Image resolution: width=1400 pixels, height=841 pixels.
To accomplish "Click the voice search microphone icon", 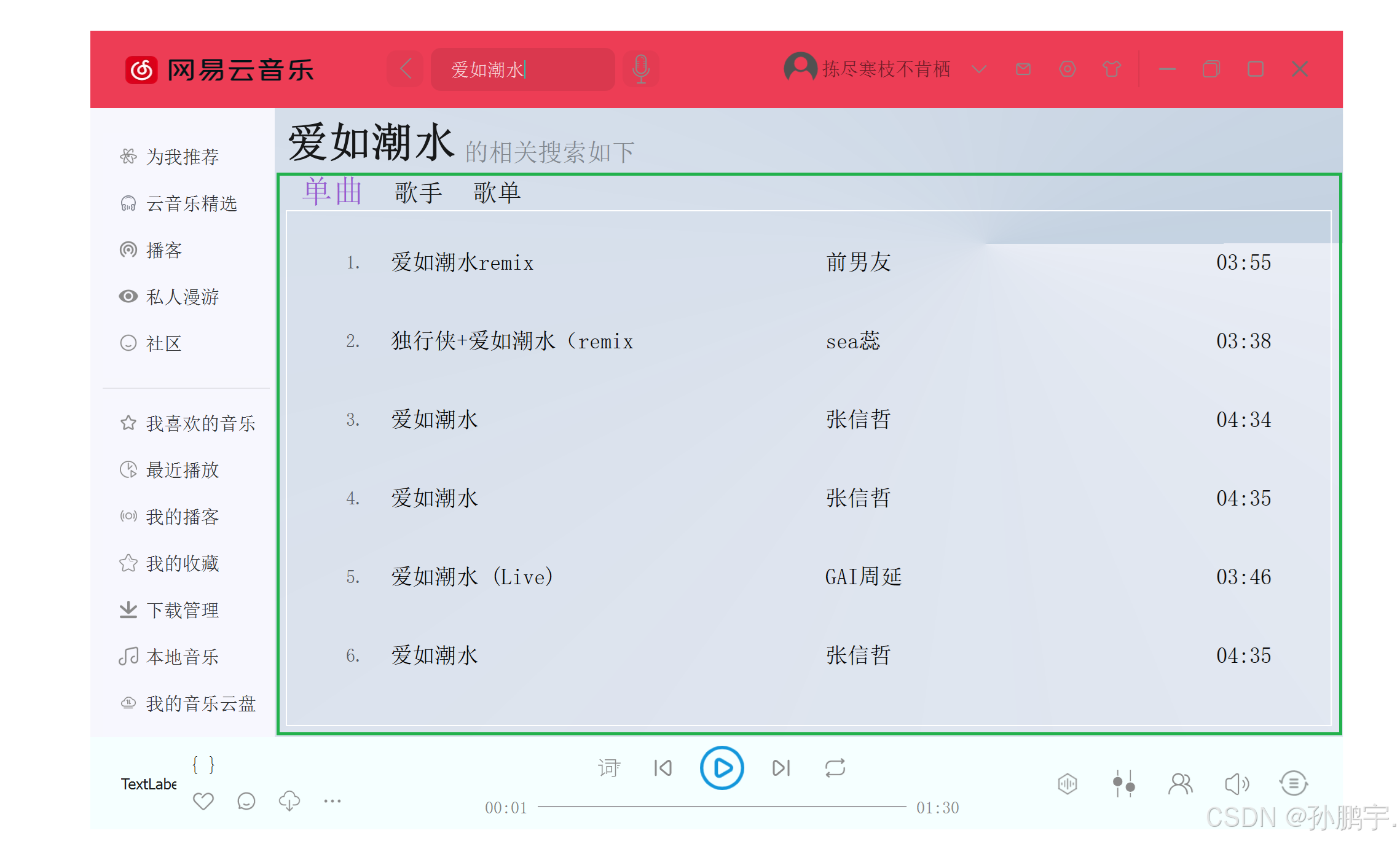I will (x=640, y=69).
